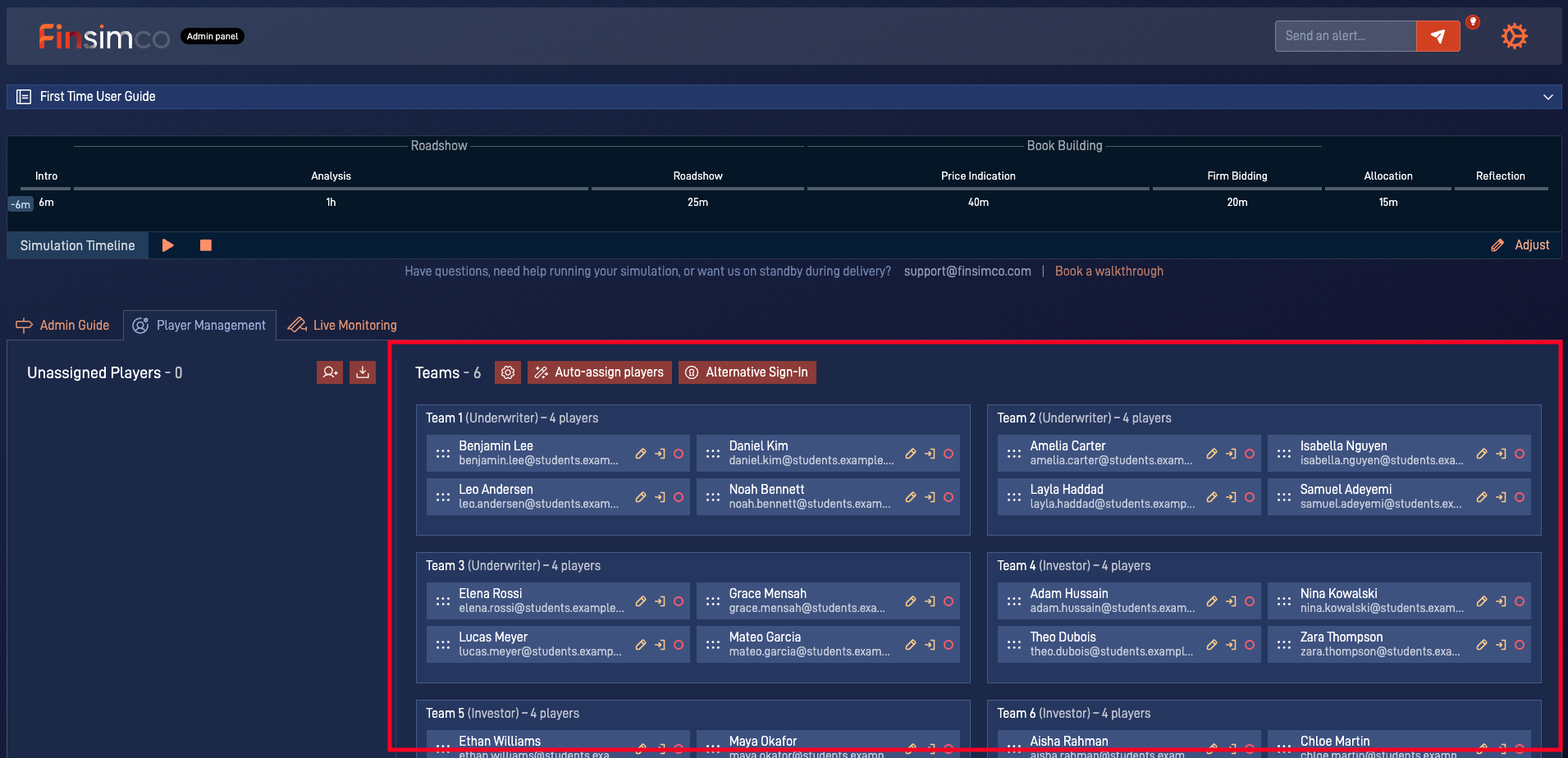Click Benjamin Lee's status circle

coord(679,454)
